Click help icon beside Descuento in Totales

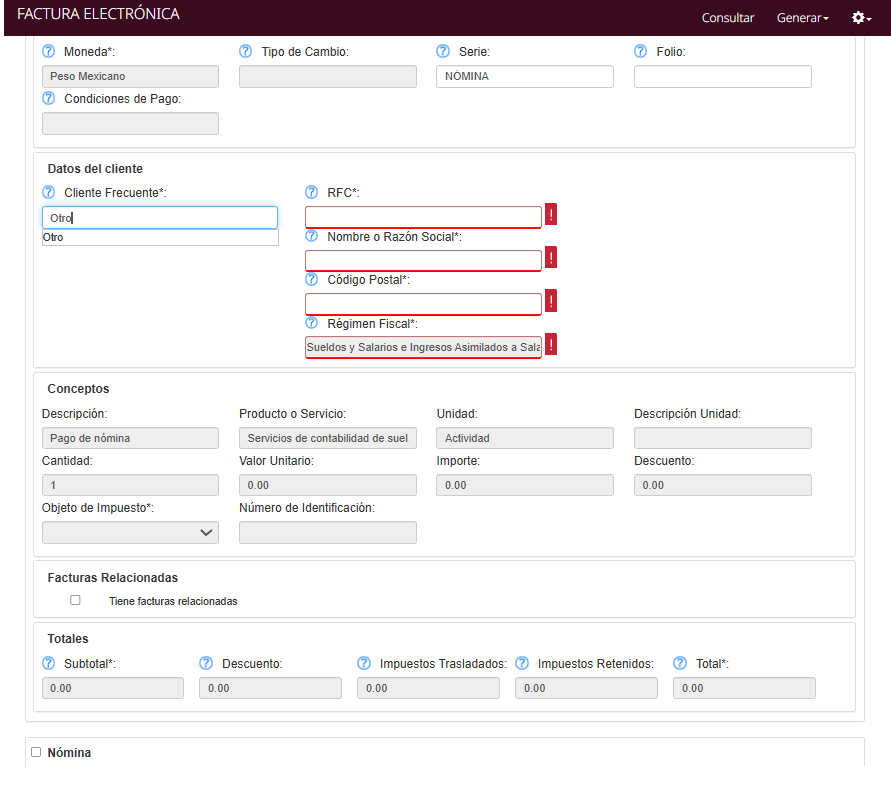click(206, 664)
